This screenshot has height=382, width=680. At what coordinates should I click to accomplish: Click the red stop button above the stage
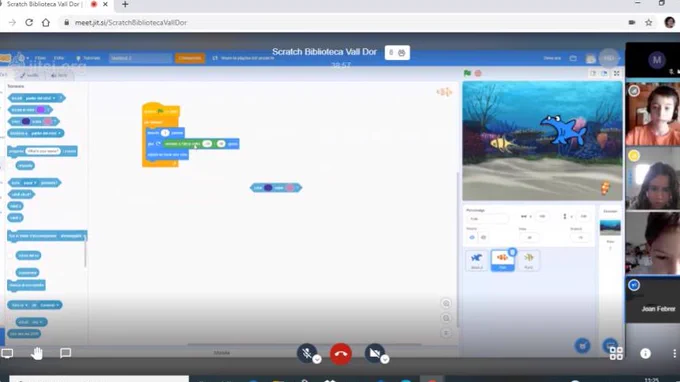coord(478,73)
